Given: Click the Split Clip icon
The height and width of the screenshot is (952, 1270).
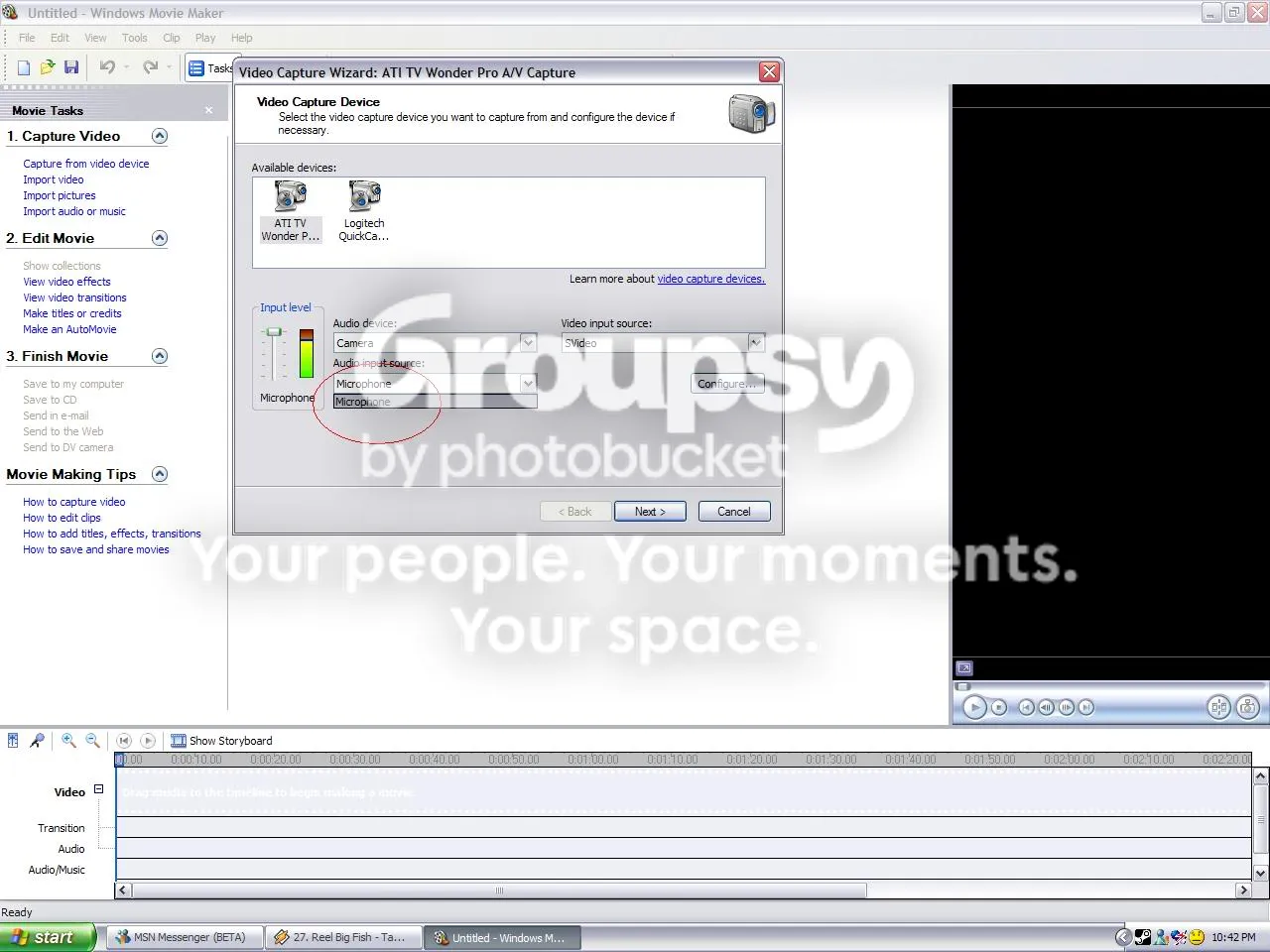Looking at the screenshot, I should [x=1218, y=707].
